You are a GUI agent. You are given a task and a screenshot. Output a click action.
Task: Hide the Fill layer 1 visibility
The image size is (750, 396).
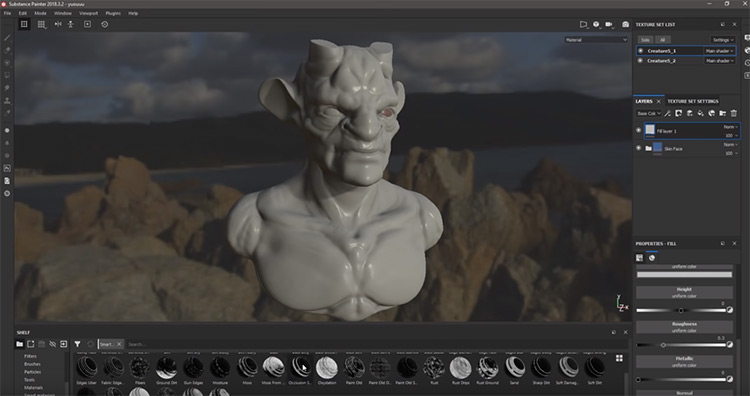point(639,130)
